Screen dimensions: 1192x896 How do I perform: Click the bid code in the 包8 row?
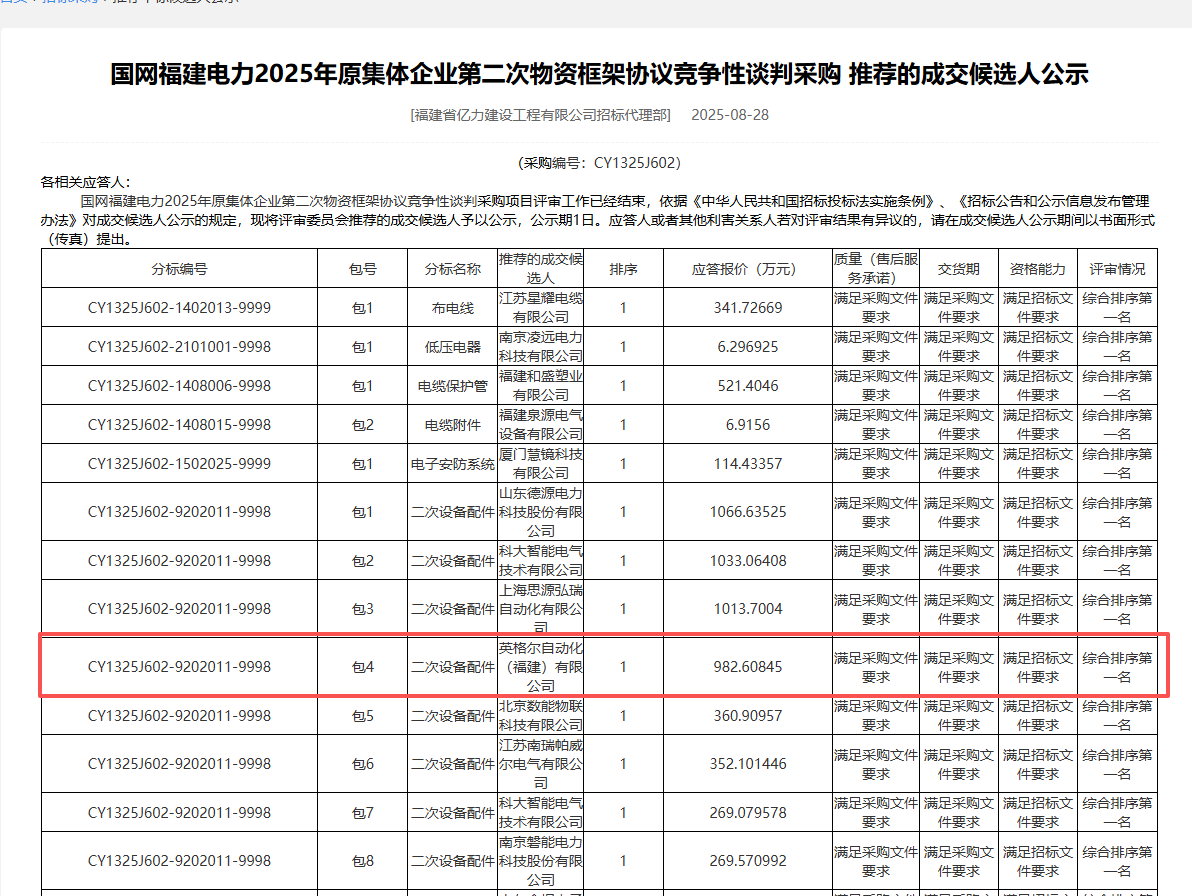179,861
